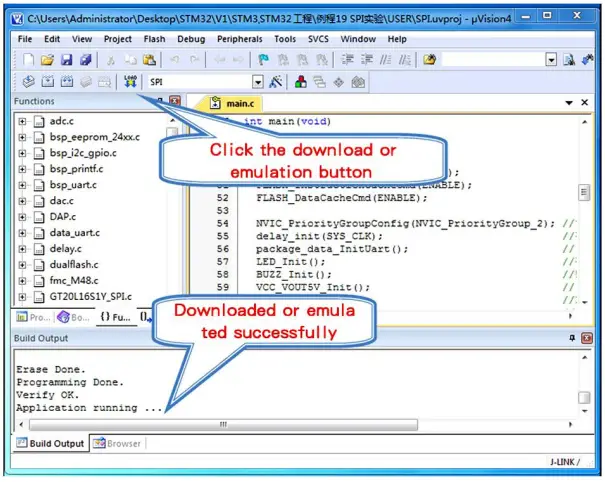Expand the DAP.c tree node
This screenshot has height=482, width=605.
point(22,217)
